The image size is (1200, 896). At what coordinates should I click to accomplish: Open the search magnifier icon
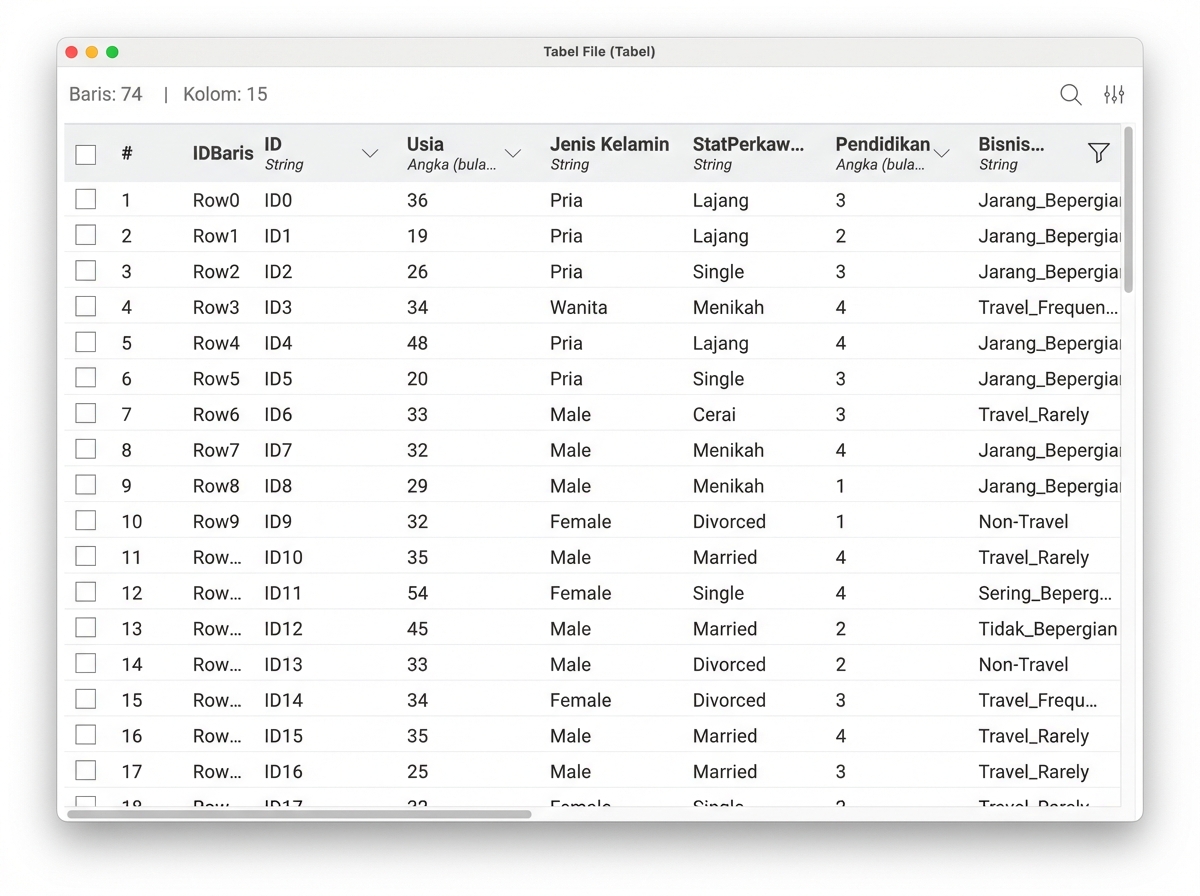point(1070,95)
